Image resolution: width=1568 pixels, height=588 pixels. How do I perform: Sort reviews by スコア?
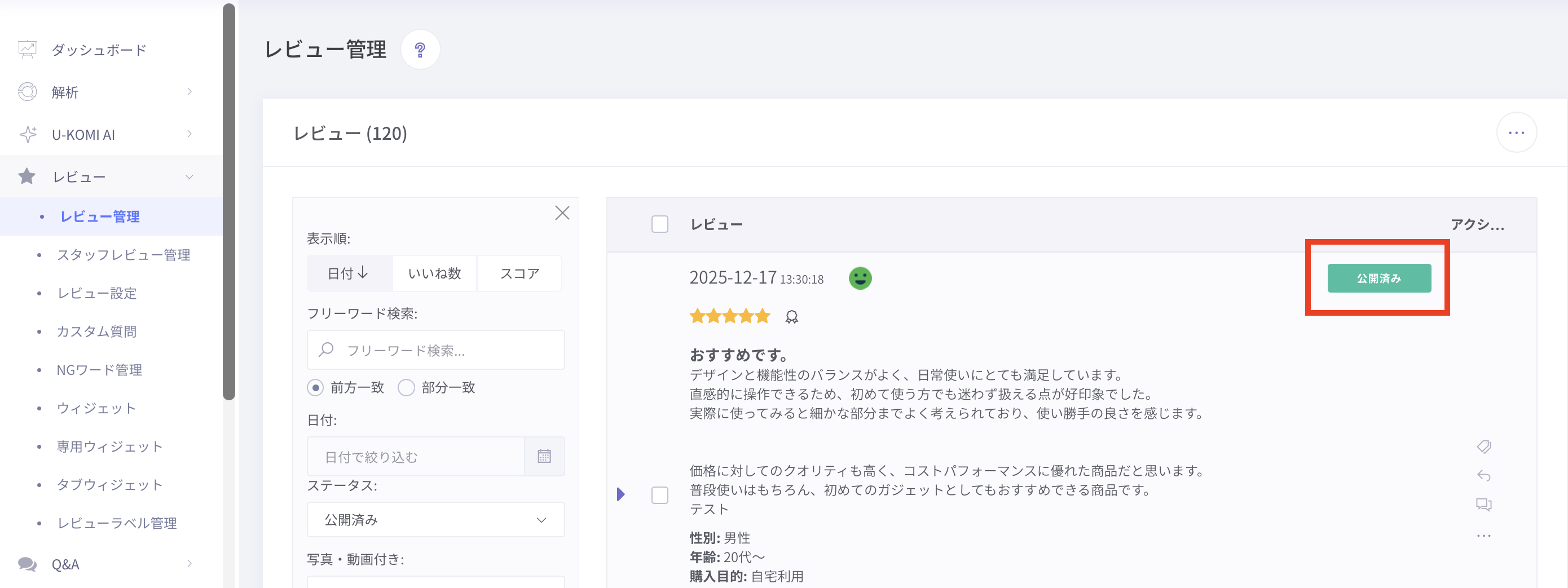(519, 273)
